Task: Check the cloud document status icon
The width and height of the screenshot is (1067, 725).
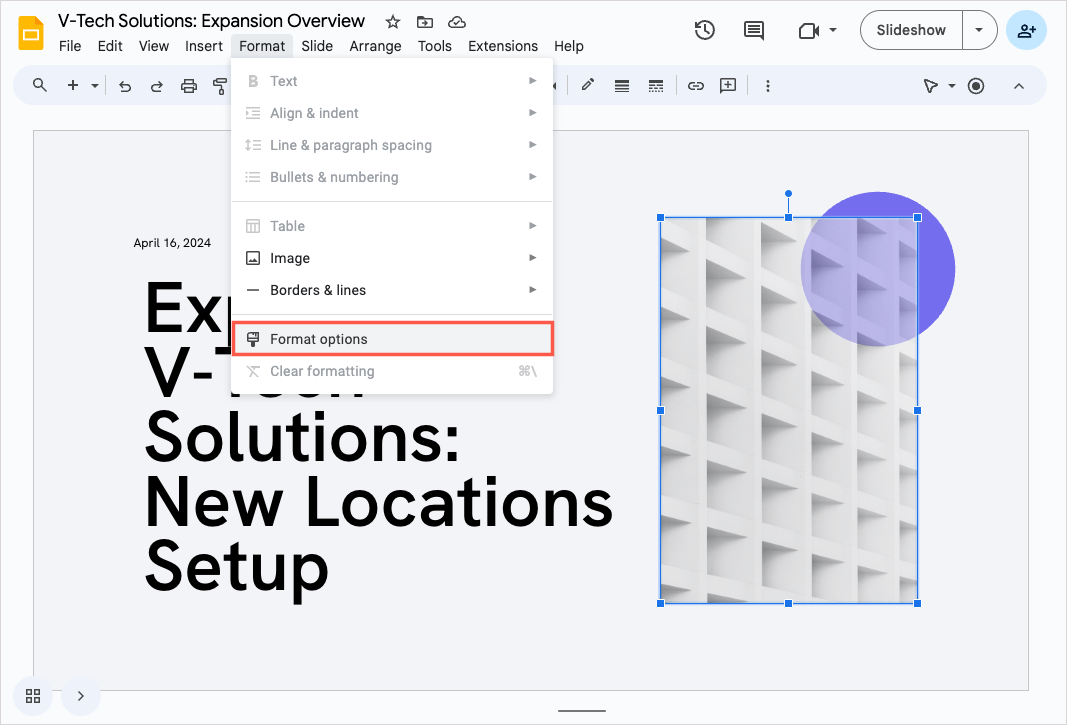Action: click(457, 22)
